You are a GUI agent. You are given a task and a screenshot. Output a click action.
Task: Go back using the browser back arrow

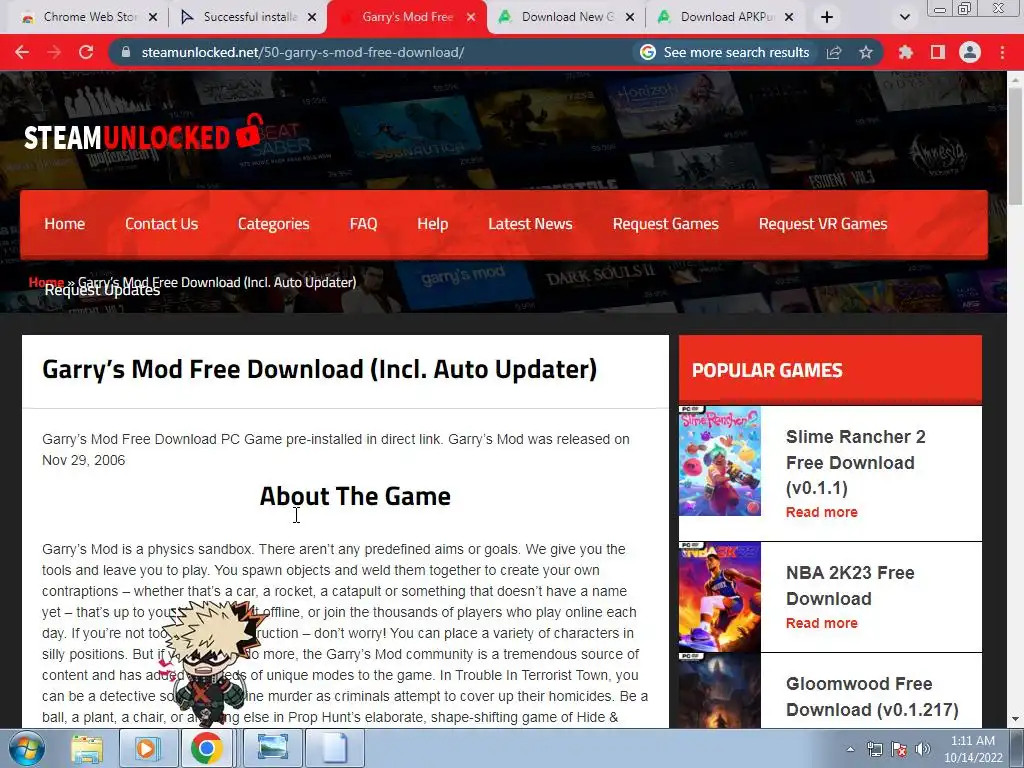[x=22, y=52]
